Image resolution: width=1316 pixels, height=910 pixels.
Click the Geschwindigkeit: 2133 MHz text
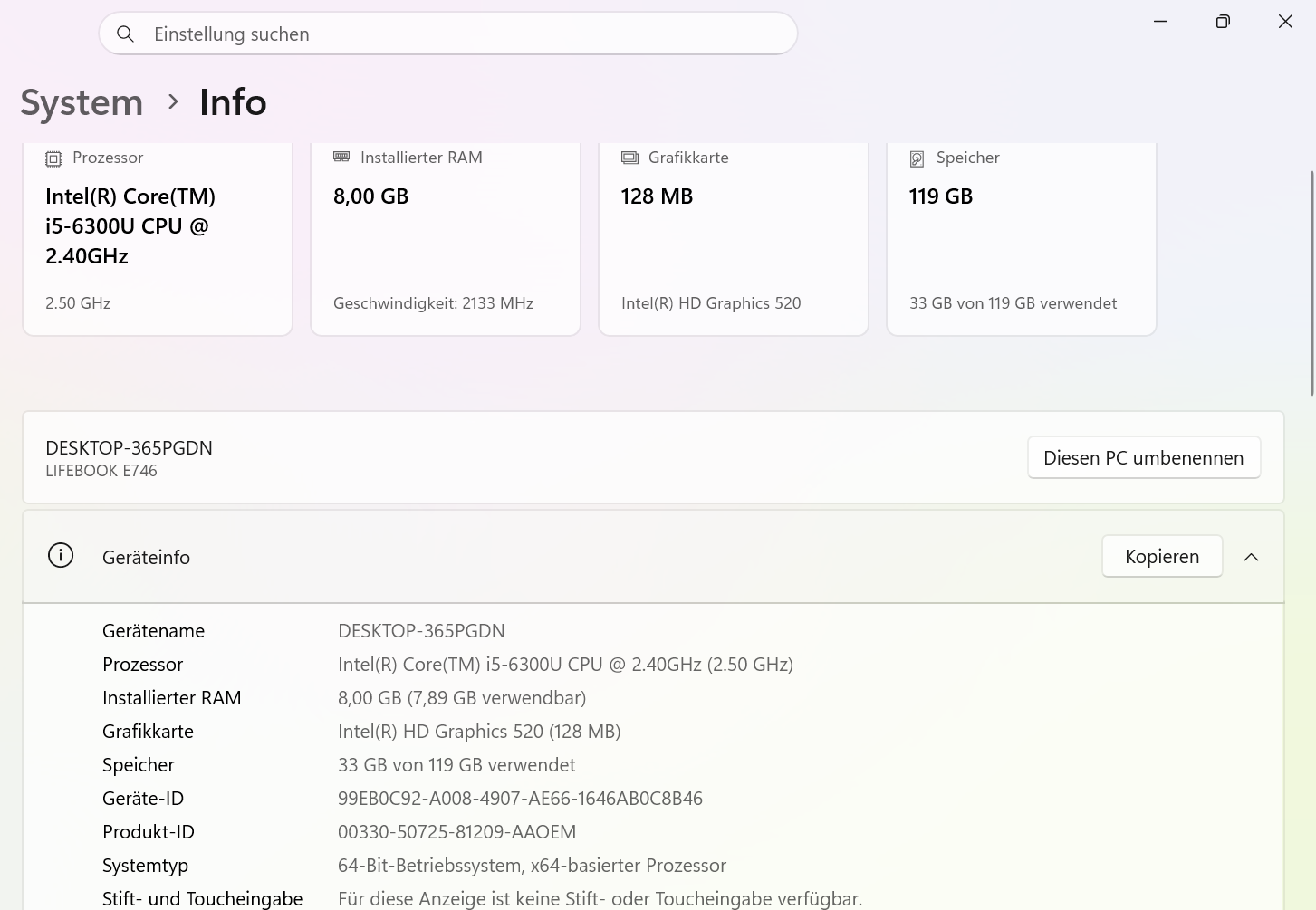[x=433, y=303]
